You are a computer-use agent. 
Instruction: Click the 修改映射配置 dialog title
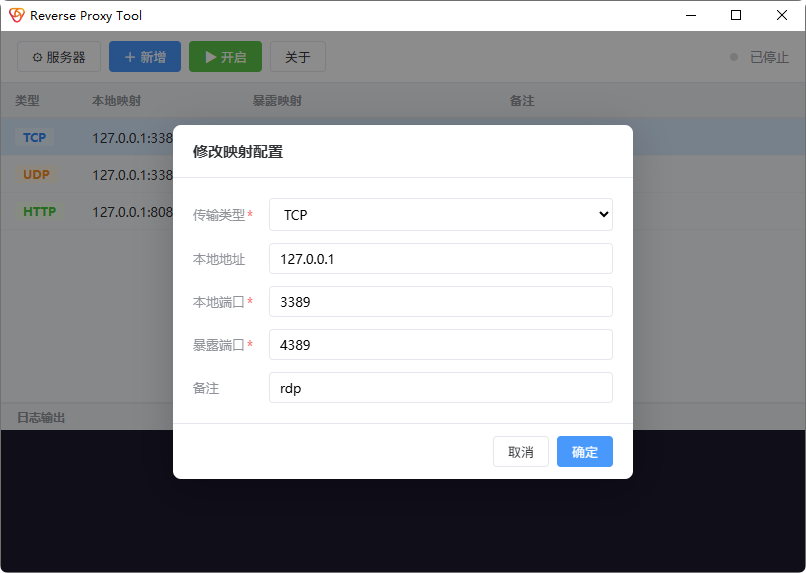(237, 152)
